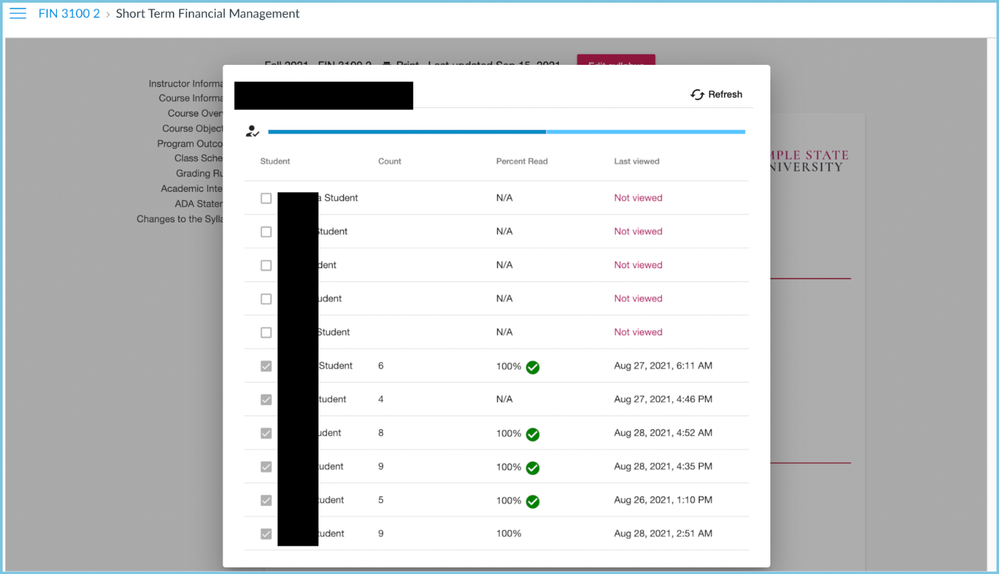Sort by the Count column header
The width and height of the screenshot is (999, 574).
pyautogui.click(x=389, y=161)
